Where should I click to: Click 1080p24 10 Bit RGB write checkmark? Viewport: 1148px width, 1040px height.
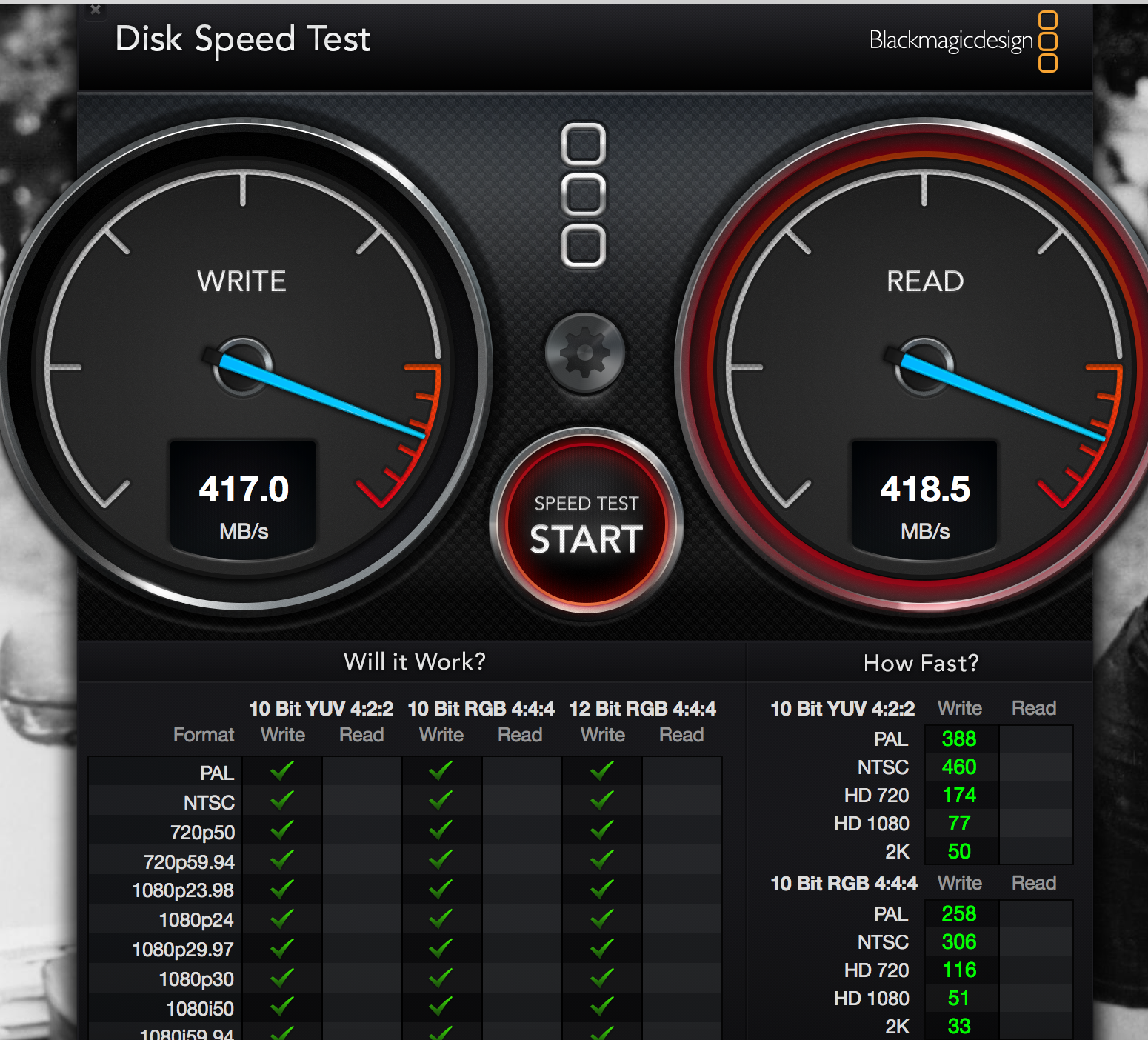441,919
